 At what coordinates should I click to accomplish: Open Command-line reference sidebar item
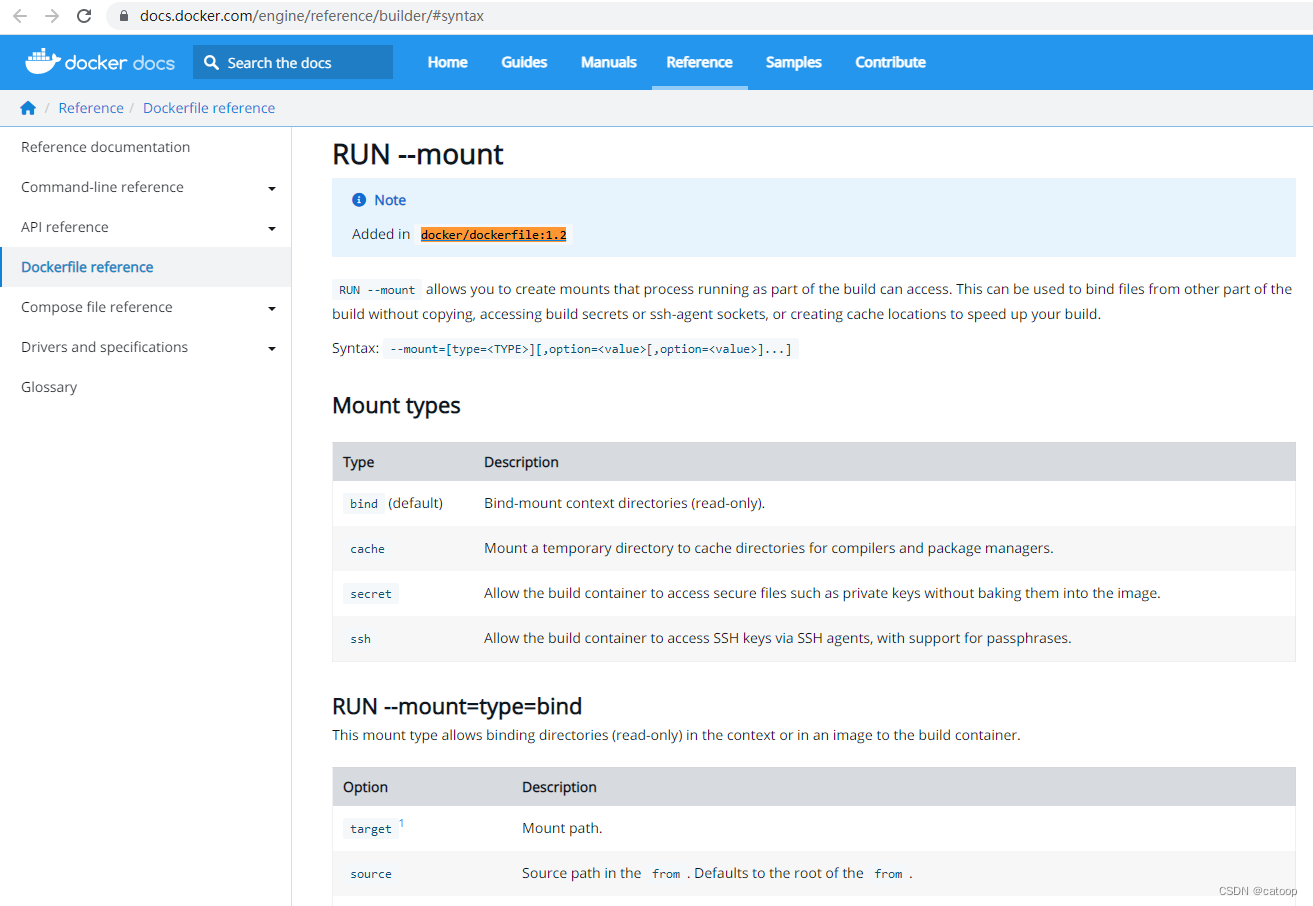[x=102, y=187]
